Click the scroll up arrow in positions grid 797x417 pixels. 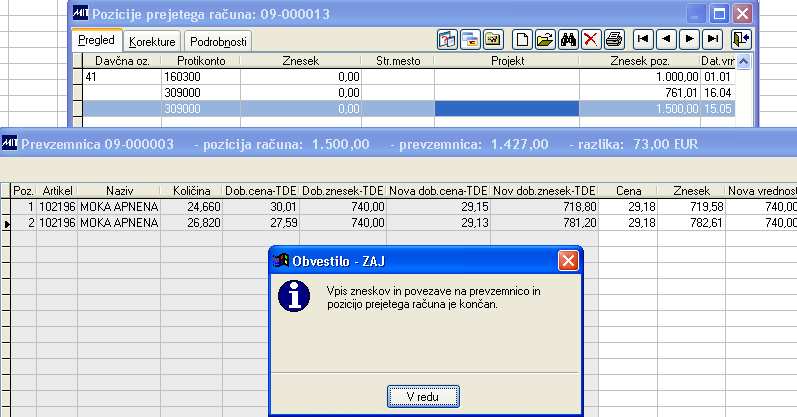point(744,62)
